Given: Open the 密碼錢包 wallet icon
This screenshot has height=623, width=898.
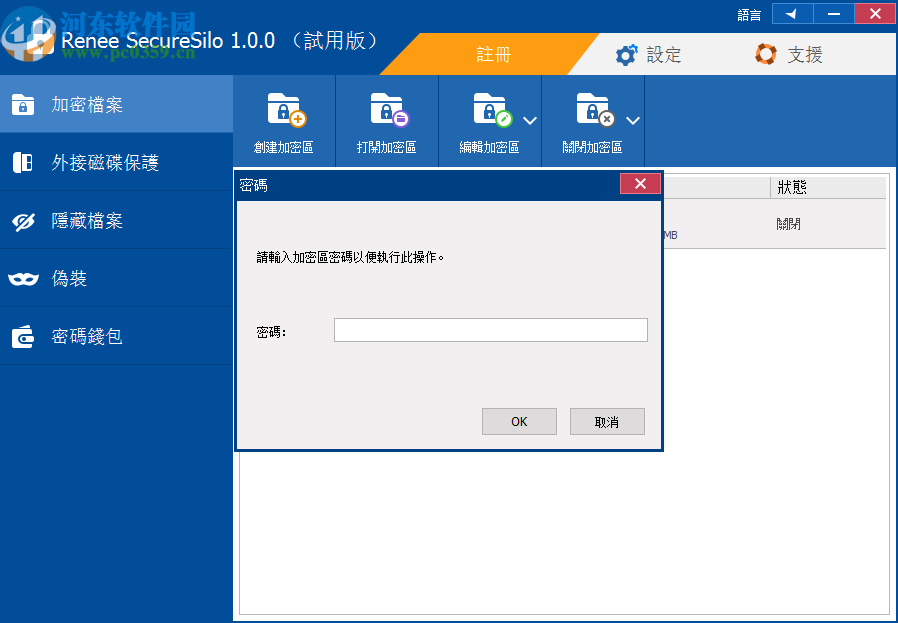Looking at the screenshot, I should coord(22,336).
